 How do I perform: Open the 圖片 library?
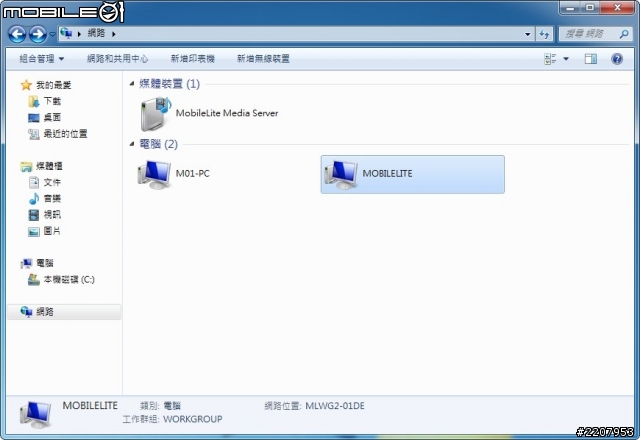pyautogui.click(x=52, y=231)
